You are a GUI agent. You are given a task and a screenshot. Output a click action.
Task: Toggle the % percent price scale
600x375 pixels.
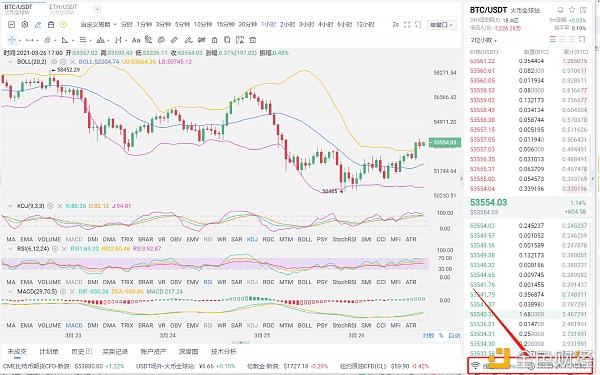tap(441, 336)
